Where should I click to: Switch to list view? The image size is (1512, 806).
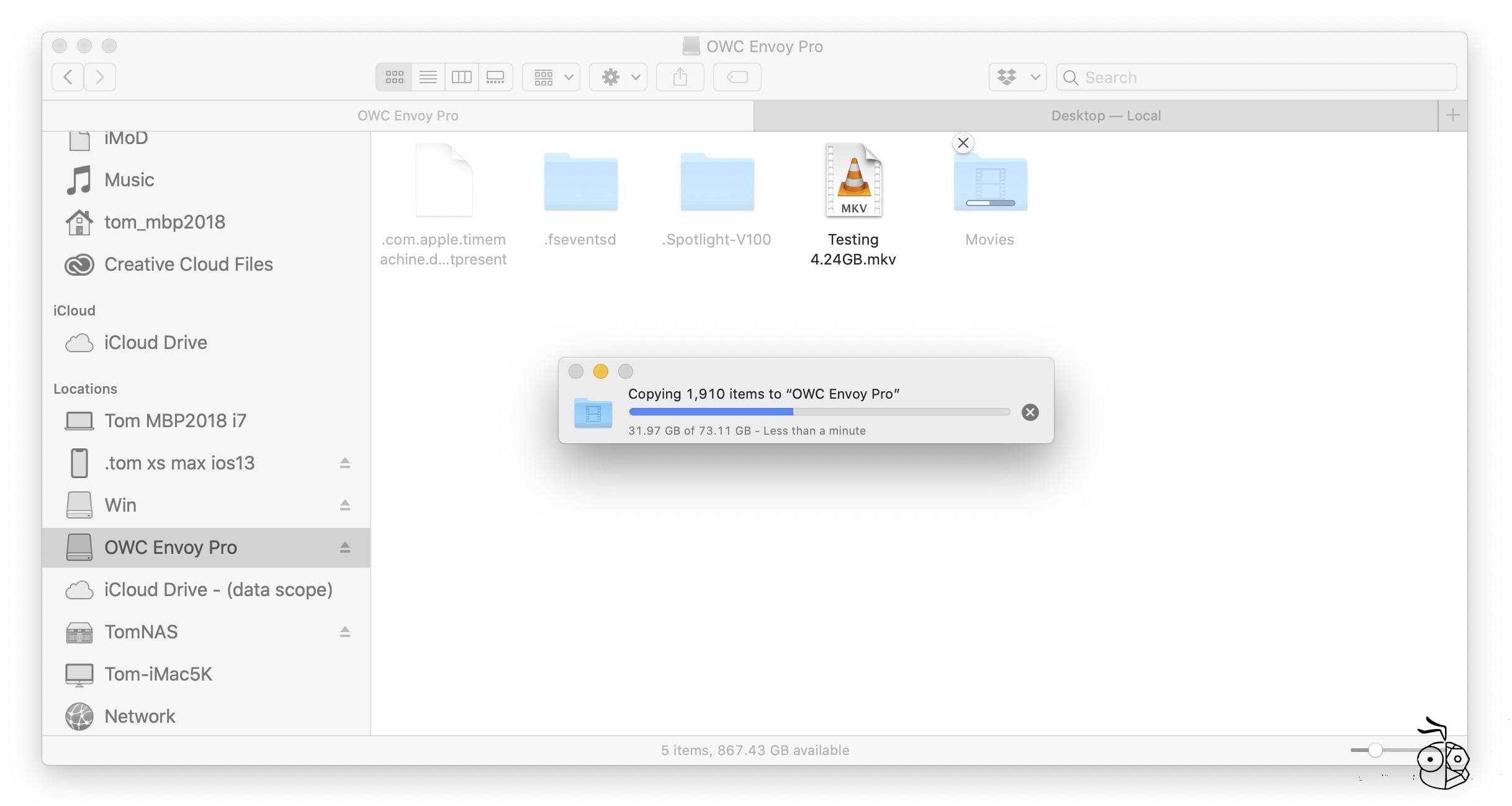(x=428, y=76)
